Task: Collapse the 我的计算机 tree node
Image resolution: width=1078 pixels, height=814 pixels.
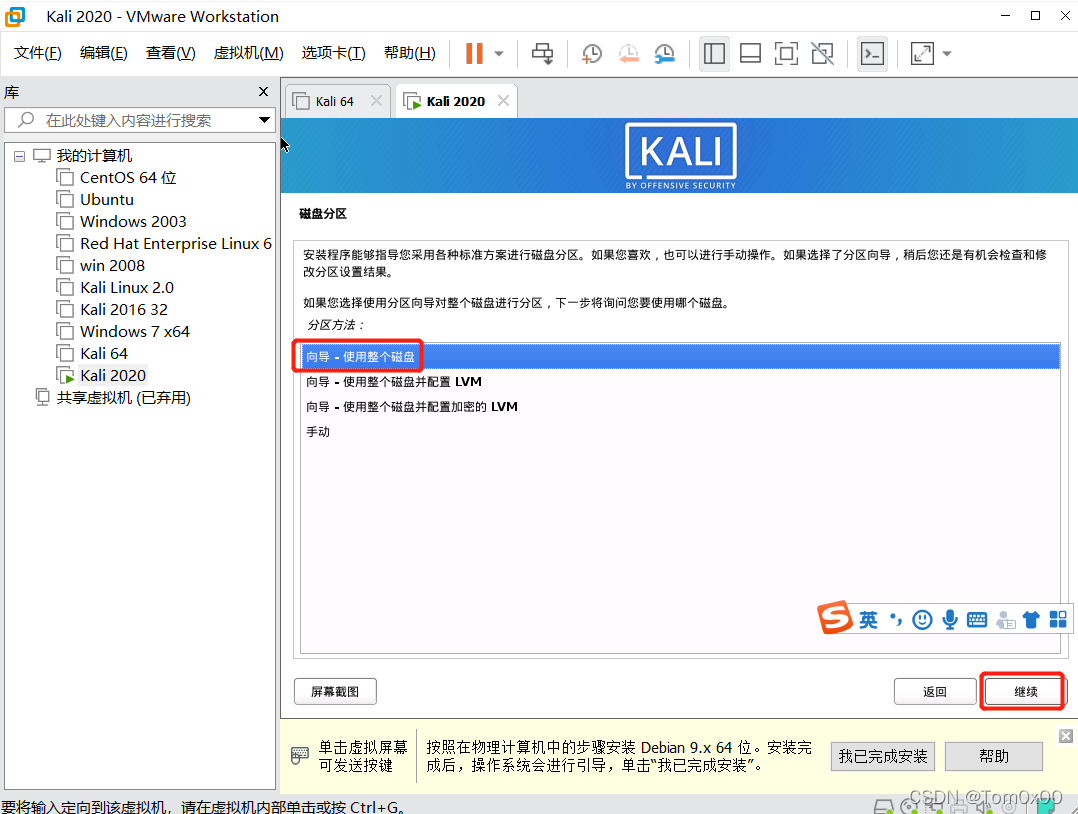Action: coord(19,156)
